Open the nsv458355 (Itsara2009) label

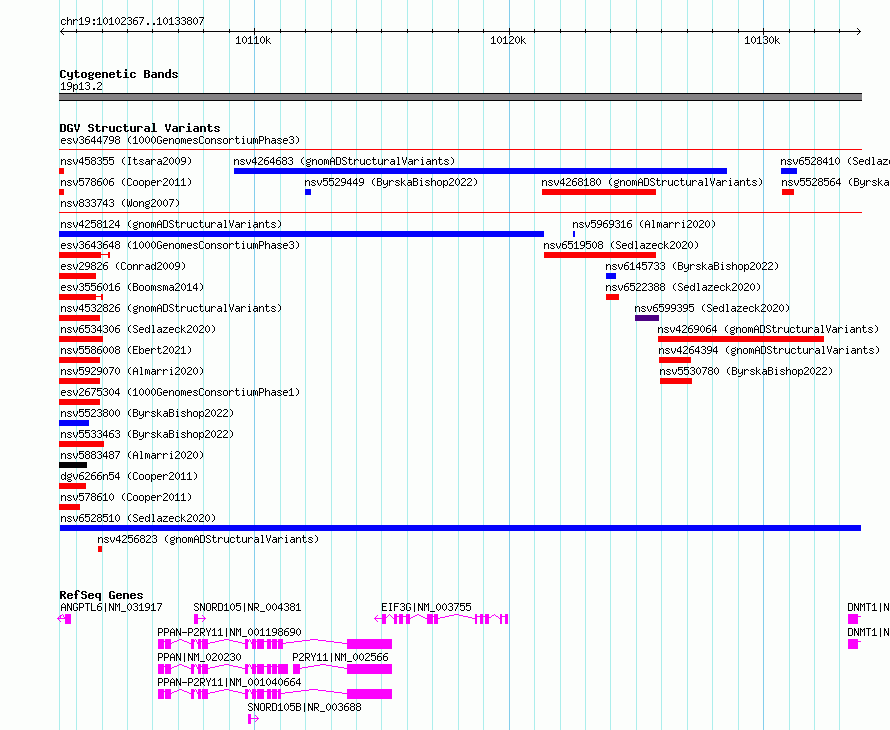[x=126, y=161]
